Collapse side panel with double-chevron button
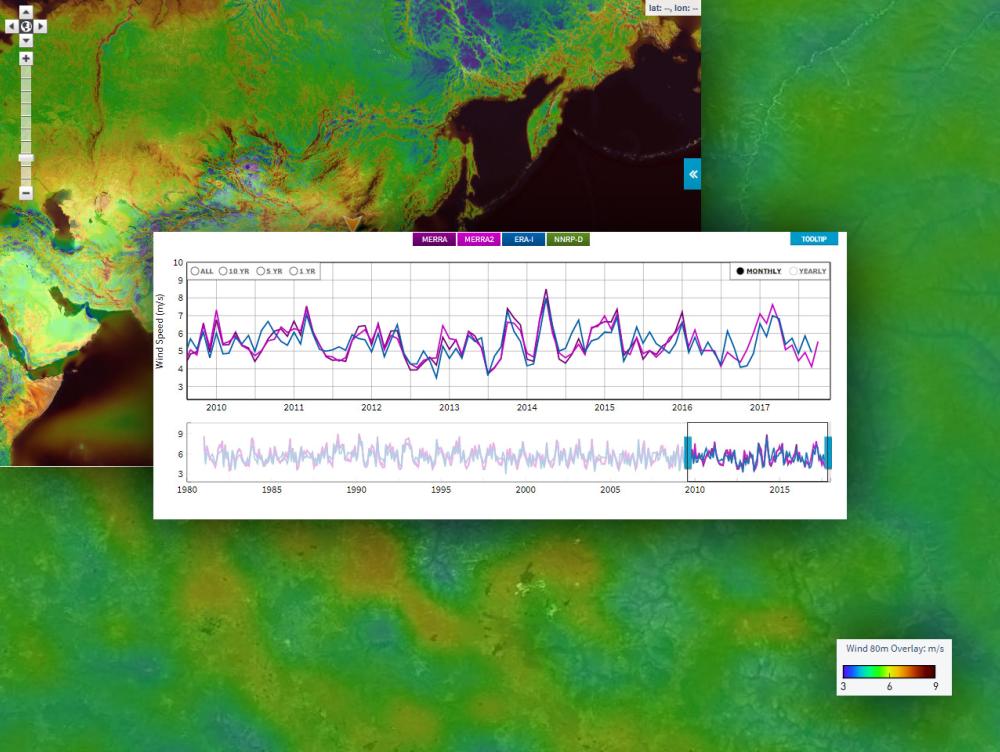Screen dimensions: 1000x752 pyautogui.click(x=692, y=174)
